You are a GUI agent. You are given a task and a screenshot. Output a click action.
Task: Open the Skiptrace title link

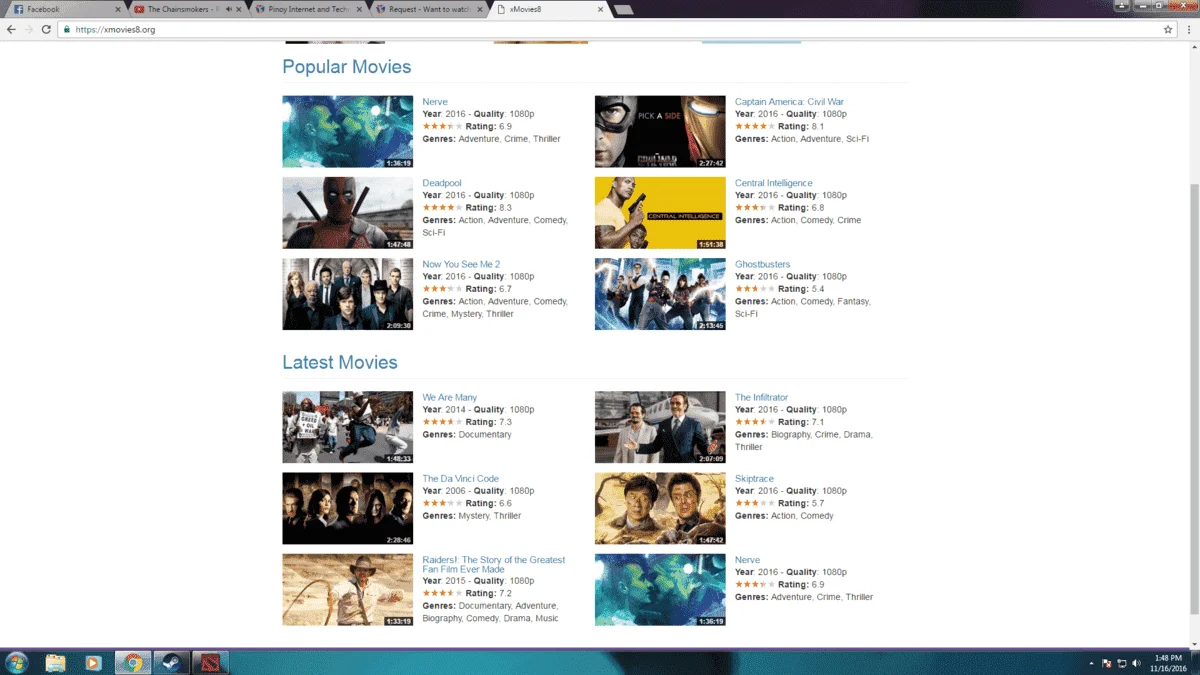[755, 478]
